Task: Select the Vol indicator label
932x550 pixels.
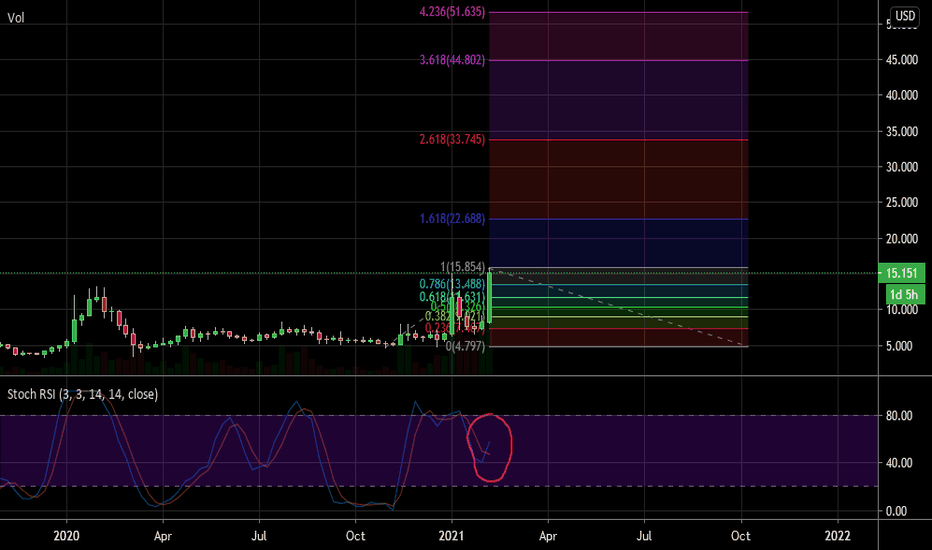Action: coord(15,18)
